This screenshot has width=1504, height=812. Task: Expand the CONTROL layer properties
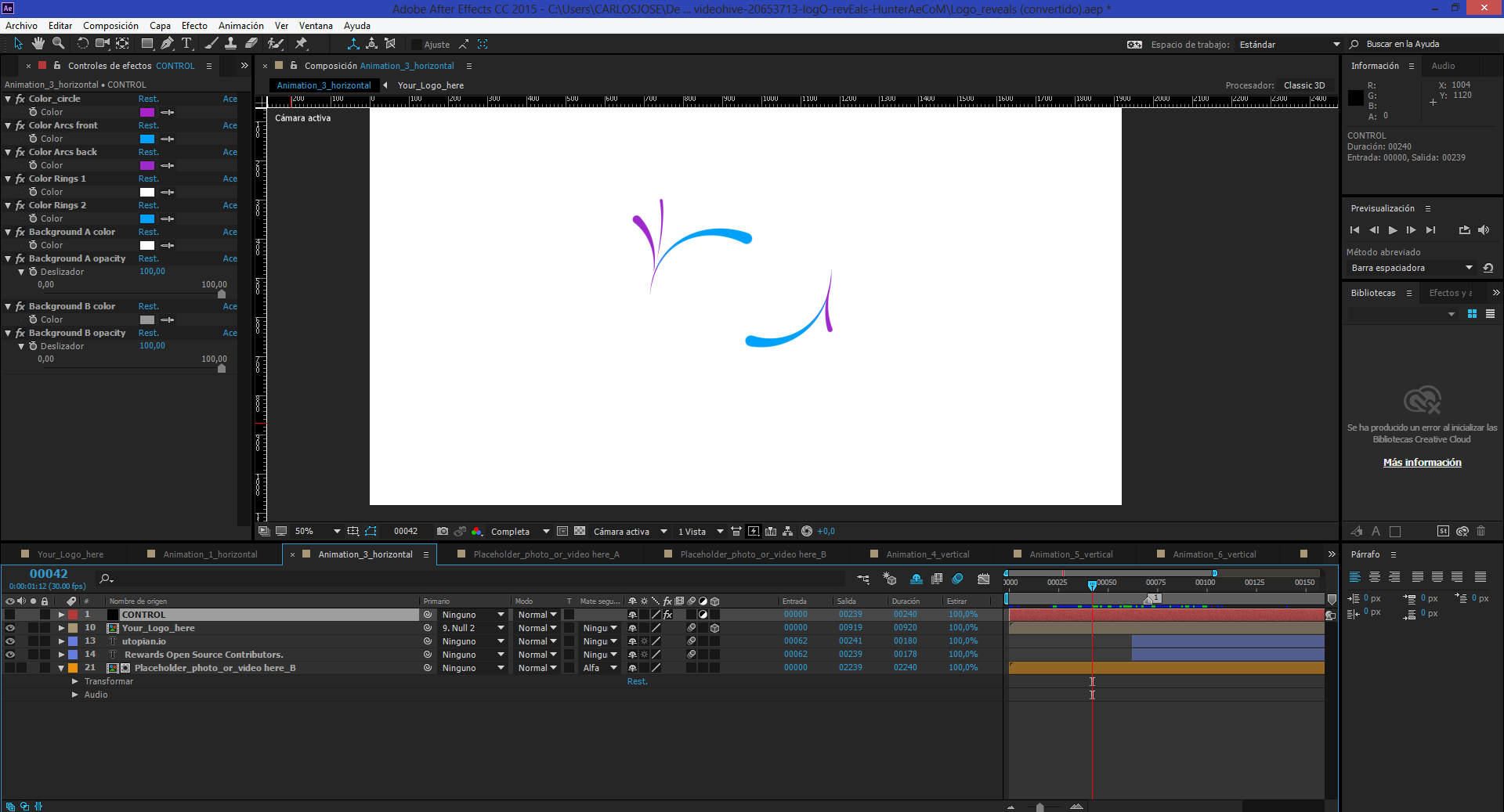pos(61,615)
